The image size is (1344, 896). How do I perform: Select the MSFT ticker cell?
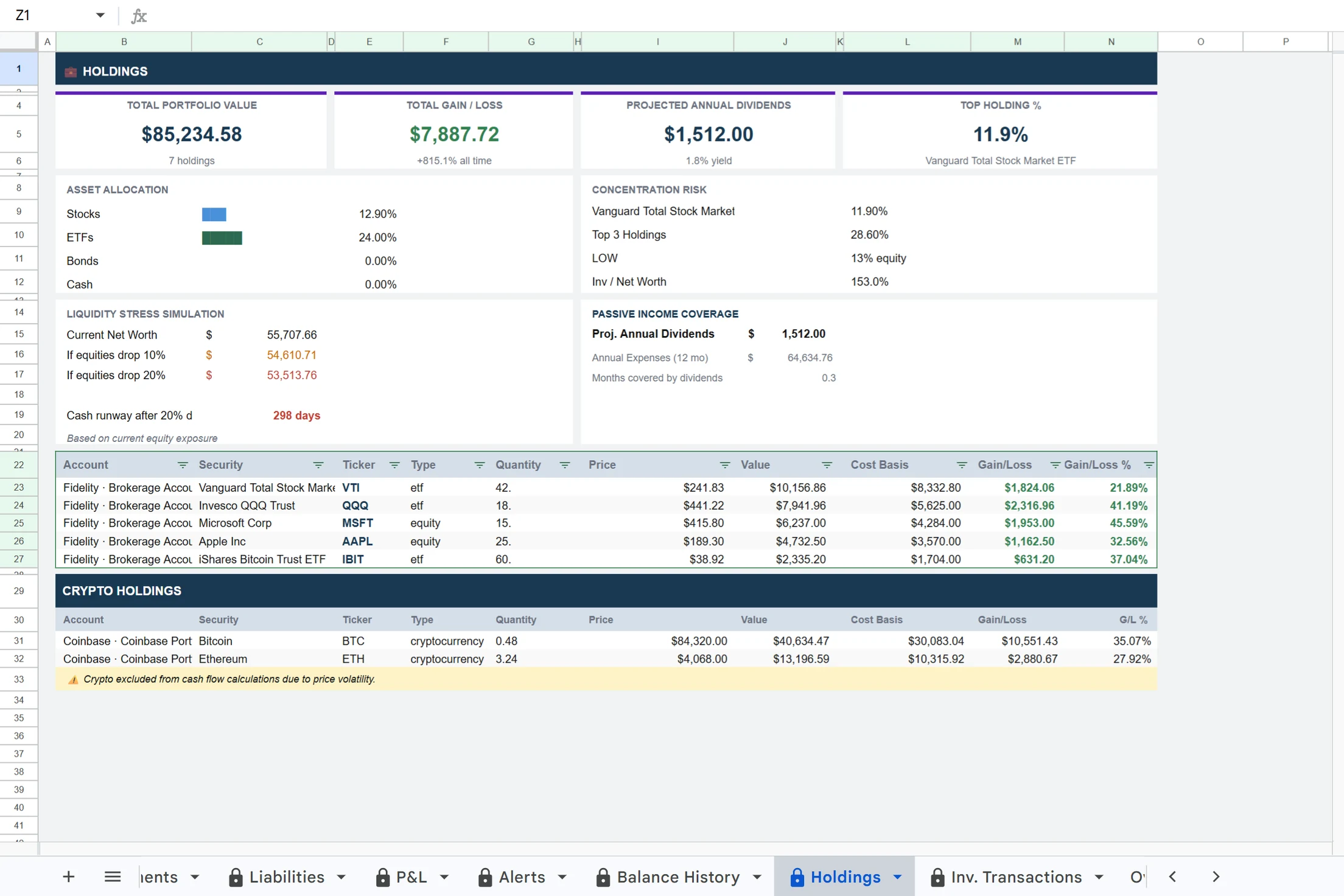pos(369,523)
